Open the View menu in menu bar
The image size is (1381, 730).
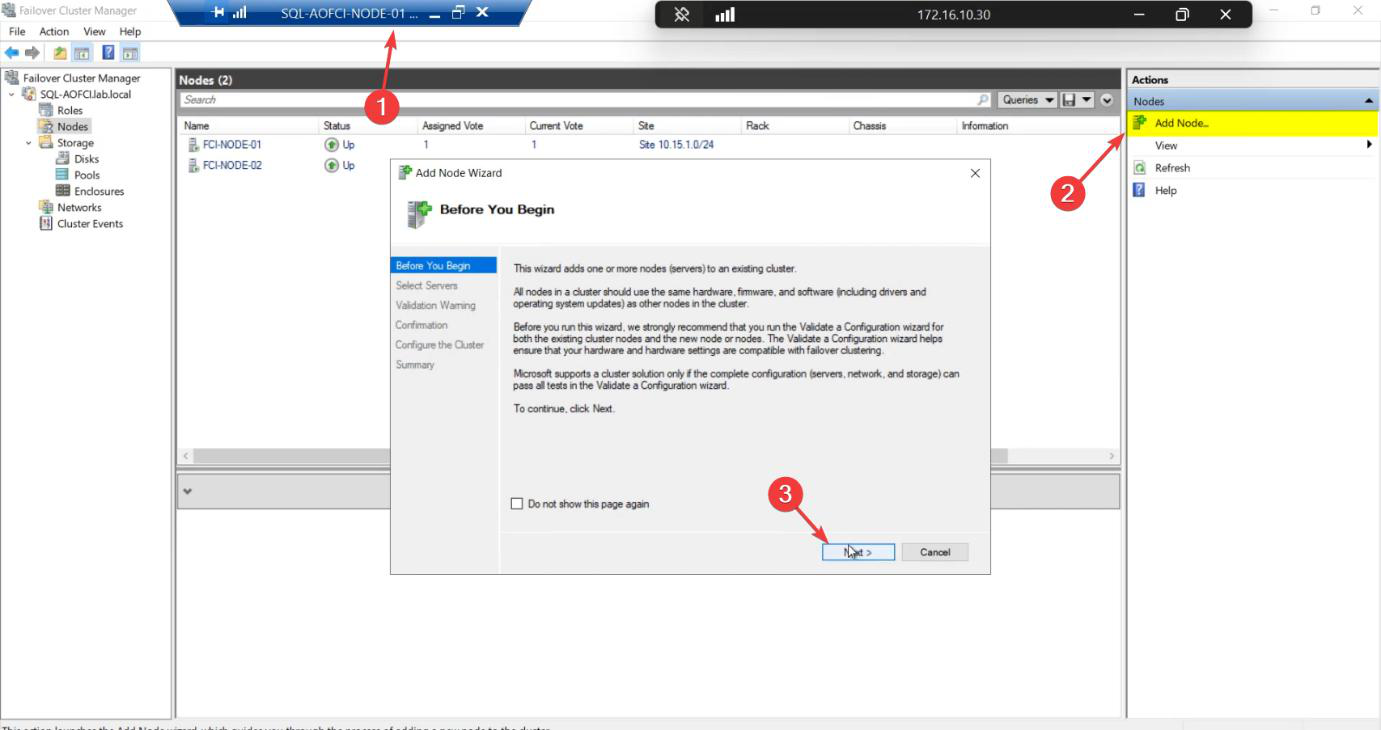[x=94, y=32]
